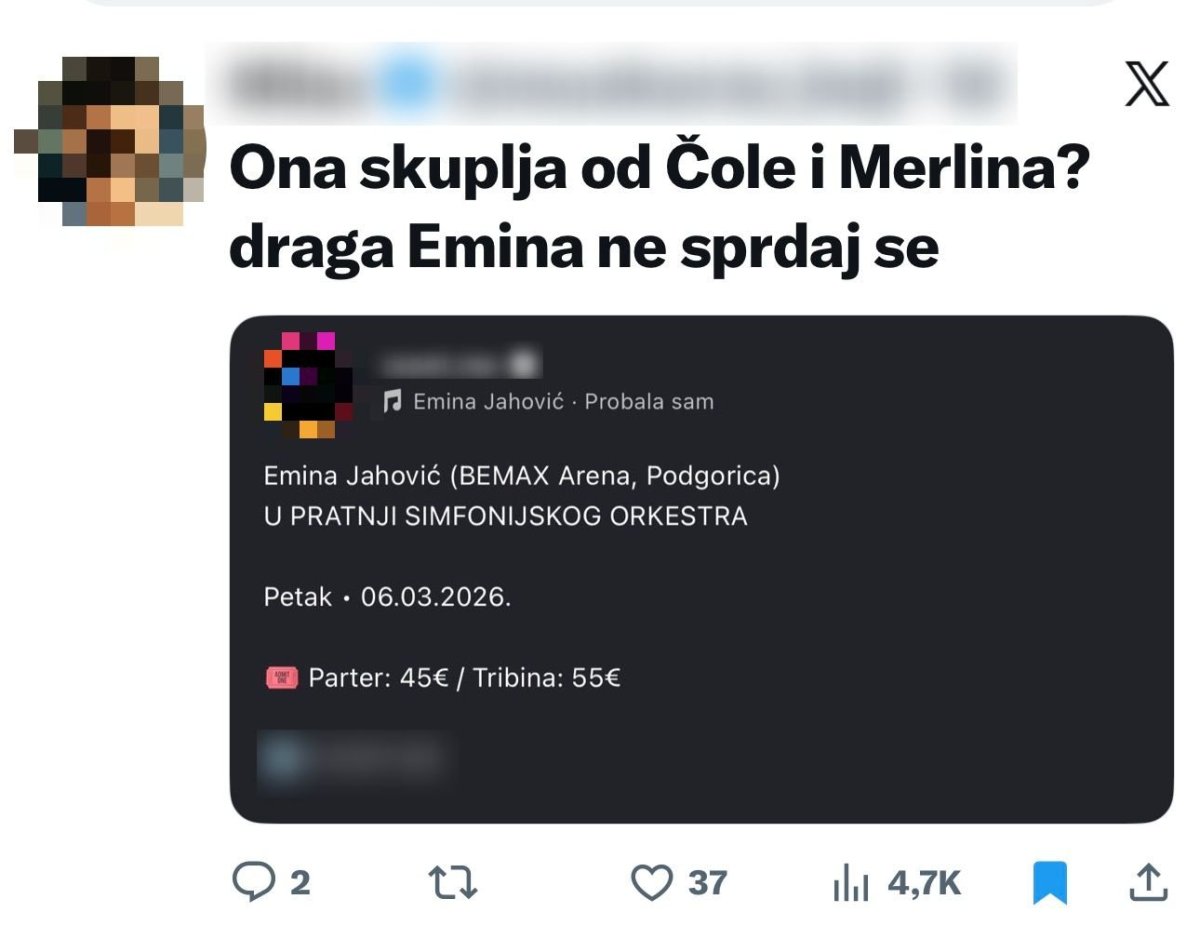Screen dimensions: 1200x926
Task: Toggle the blue bookmark icon
Action: coord(1049,883)
